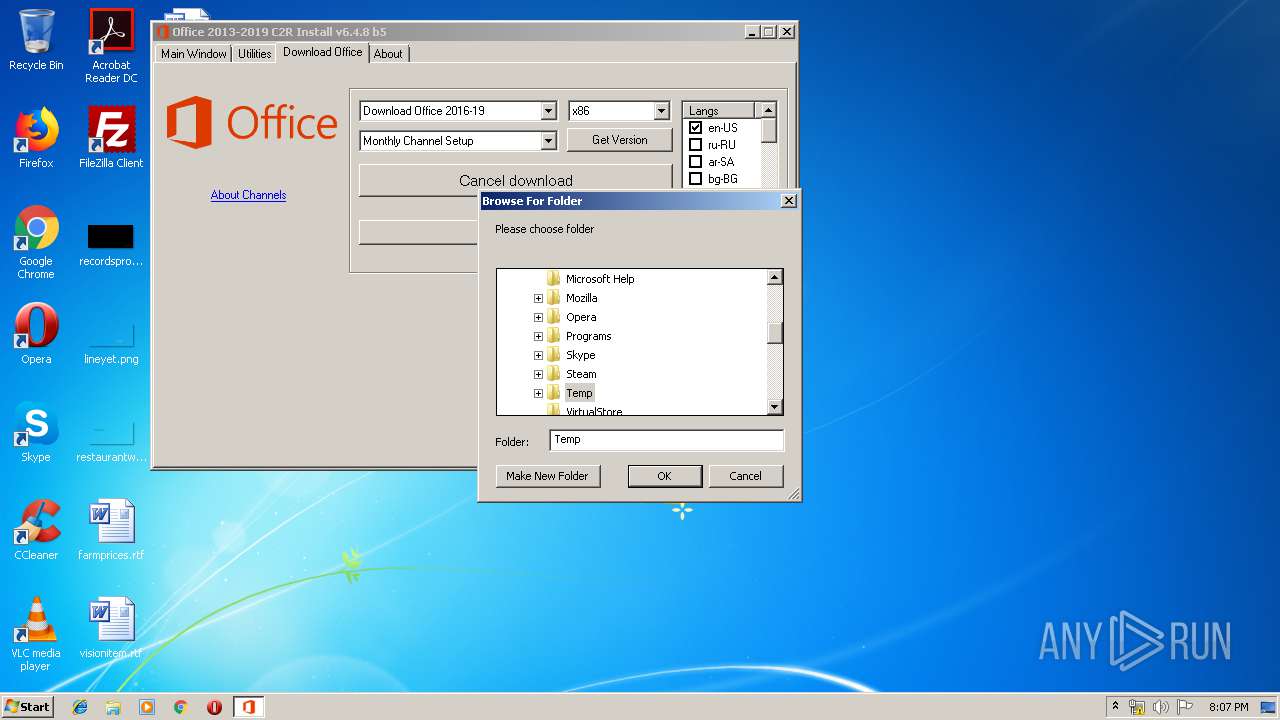Select Microsoft Help folder

tap(600, 279)
